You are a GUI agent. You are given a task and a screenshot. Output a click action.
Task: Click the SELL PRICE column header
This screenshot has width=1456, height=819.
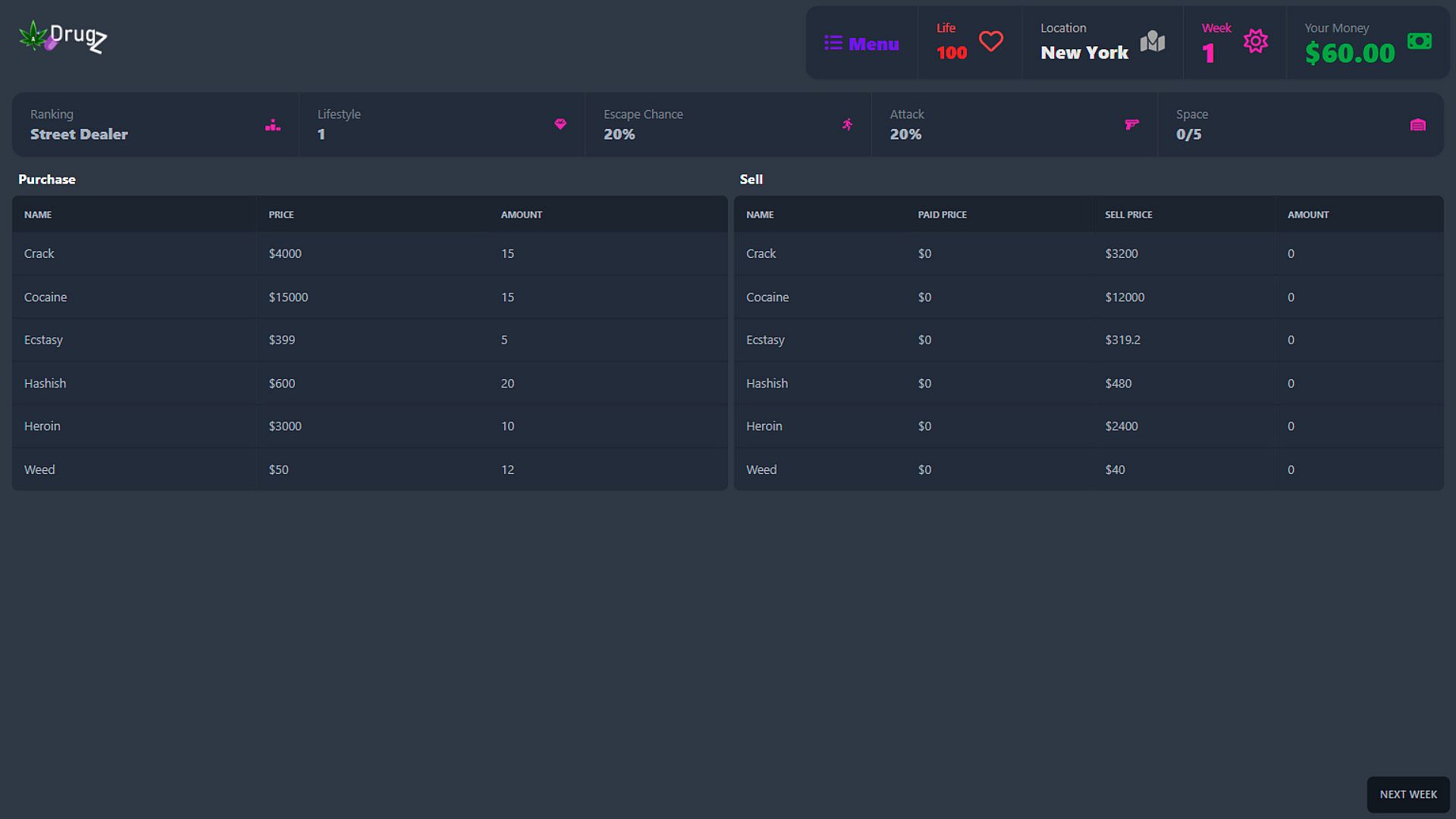click(1128, 215)
